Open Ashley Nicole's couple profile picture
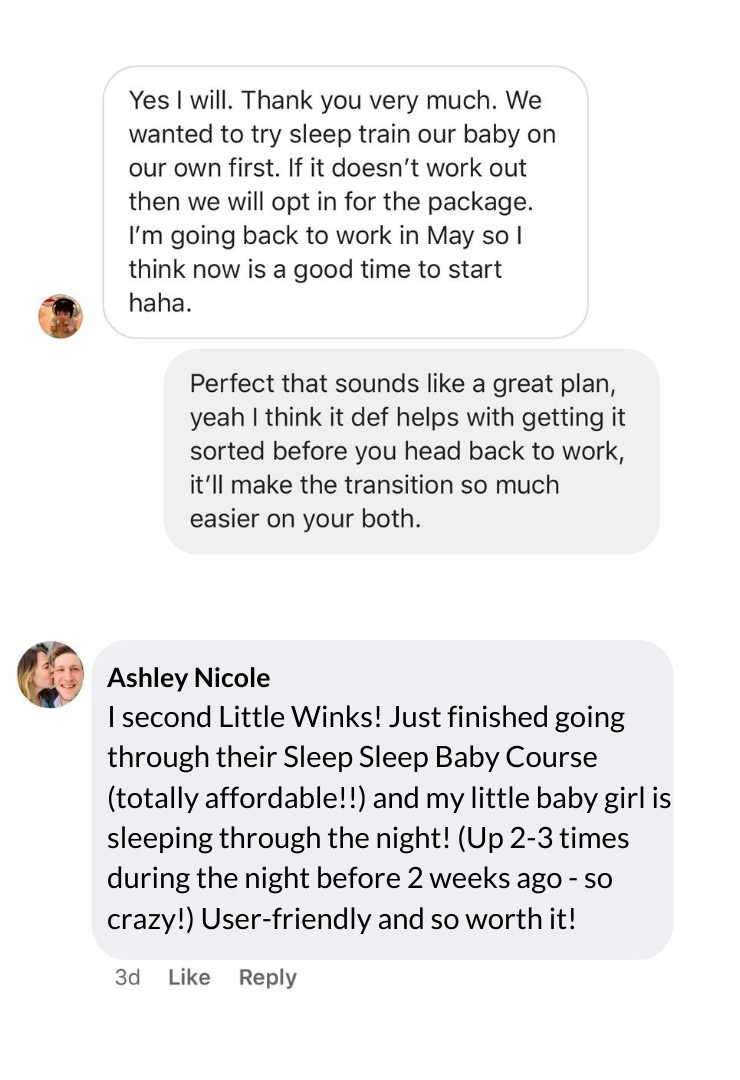 click(50, 674)
